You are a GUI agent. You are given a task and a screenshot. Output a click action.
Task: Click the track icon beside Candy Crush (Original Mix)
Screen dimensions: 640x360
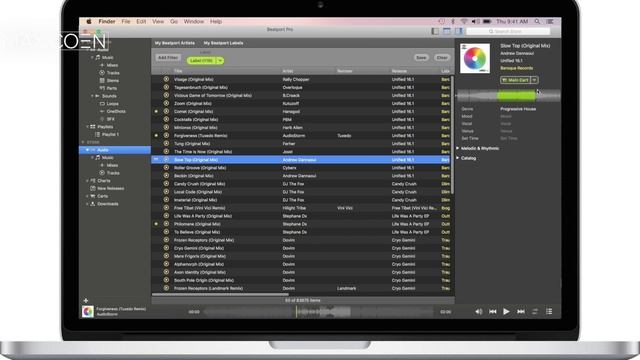point(166,184)
